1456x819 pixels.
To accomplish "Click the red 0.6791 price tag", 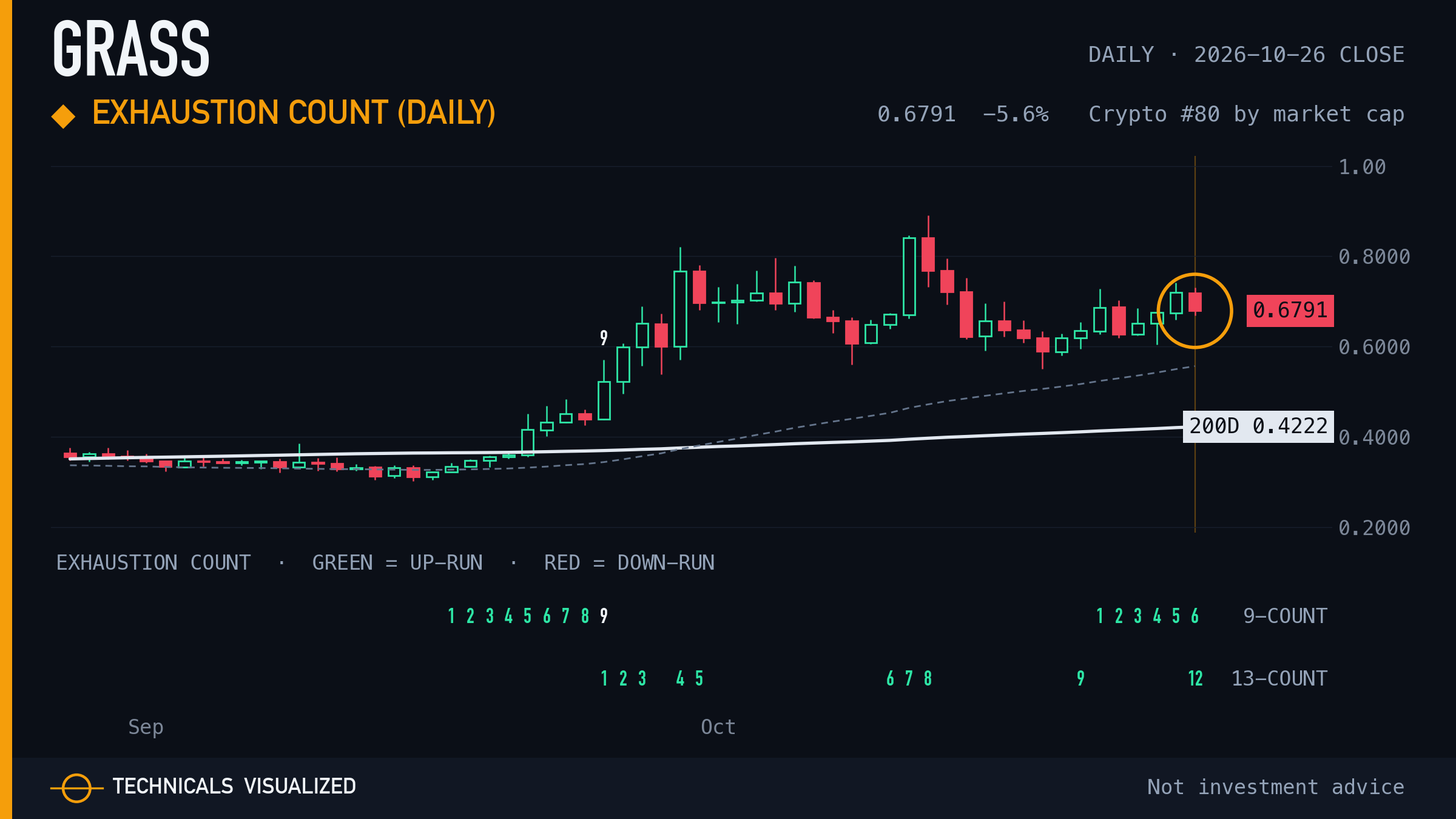I will (x=1290, y=311).
